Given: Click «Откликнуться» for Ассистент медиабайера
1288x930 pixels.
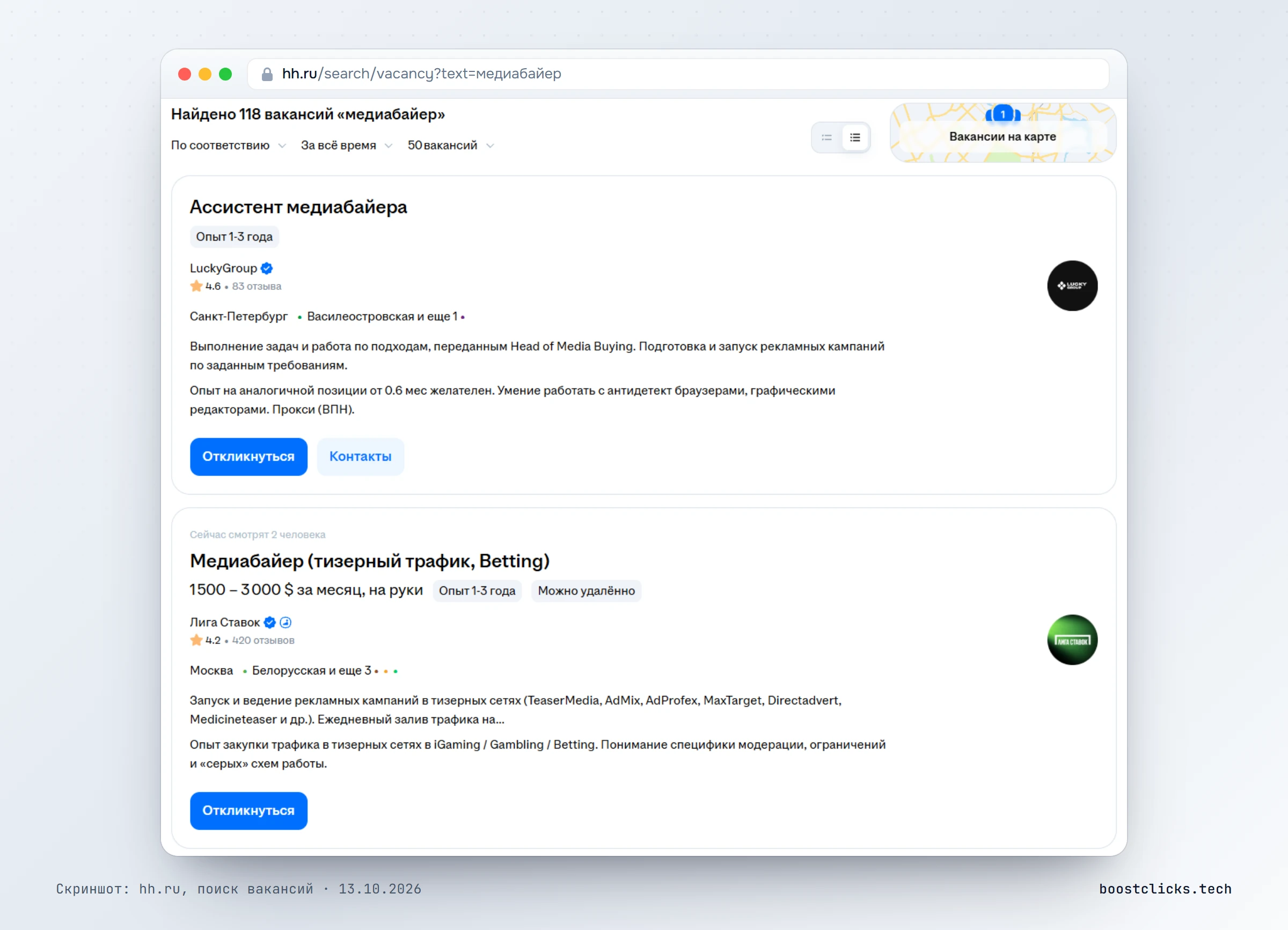Looking at the screenshot, I should click(248, 457).
